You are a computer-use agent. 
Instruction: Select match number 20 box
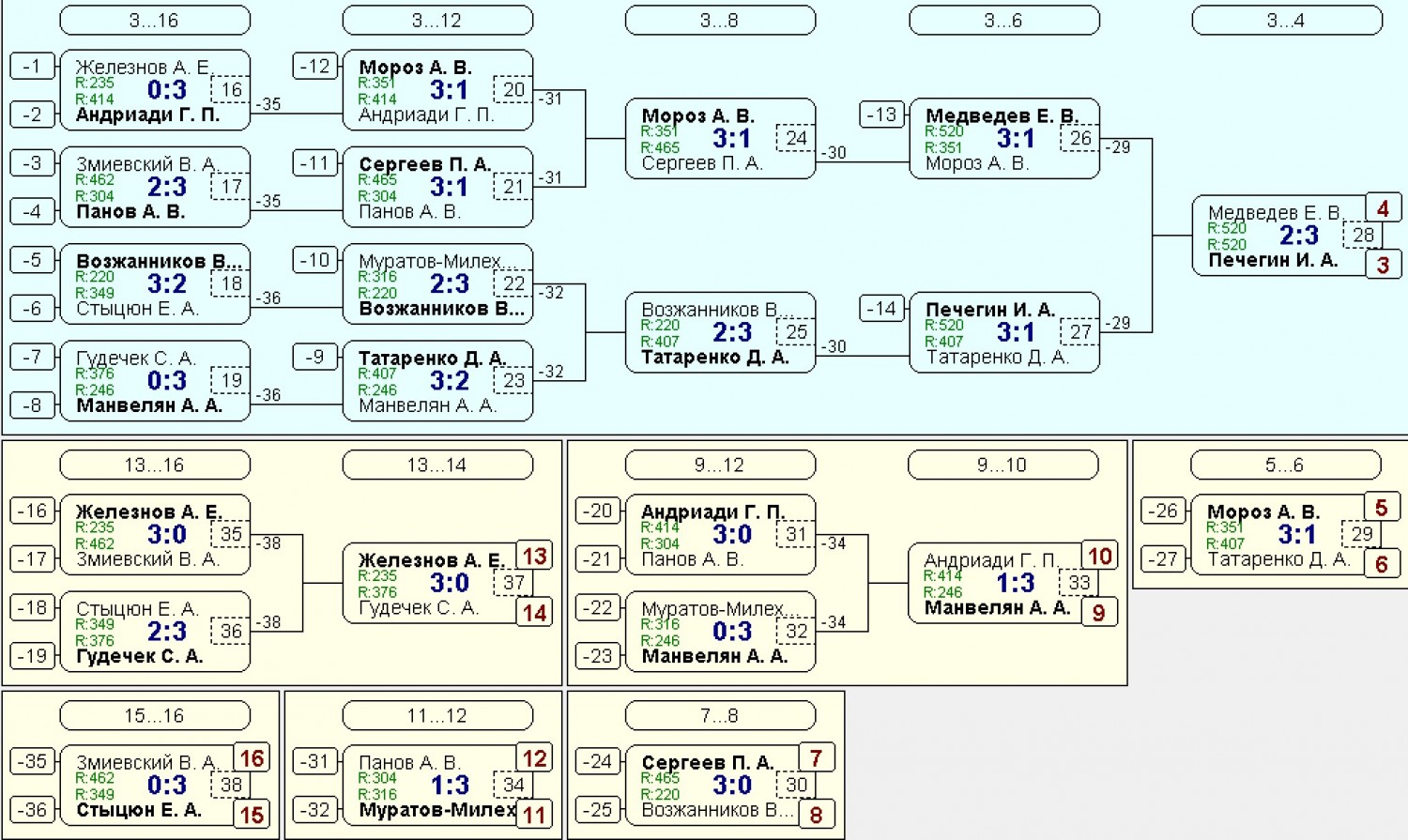[x=513, y=90]
